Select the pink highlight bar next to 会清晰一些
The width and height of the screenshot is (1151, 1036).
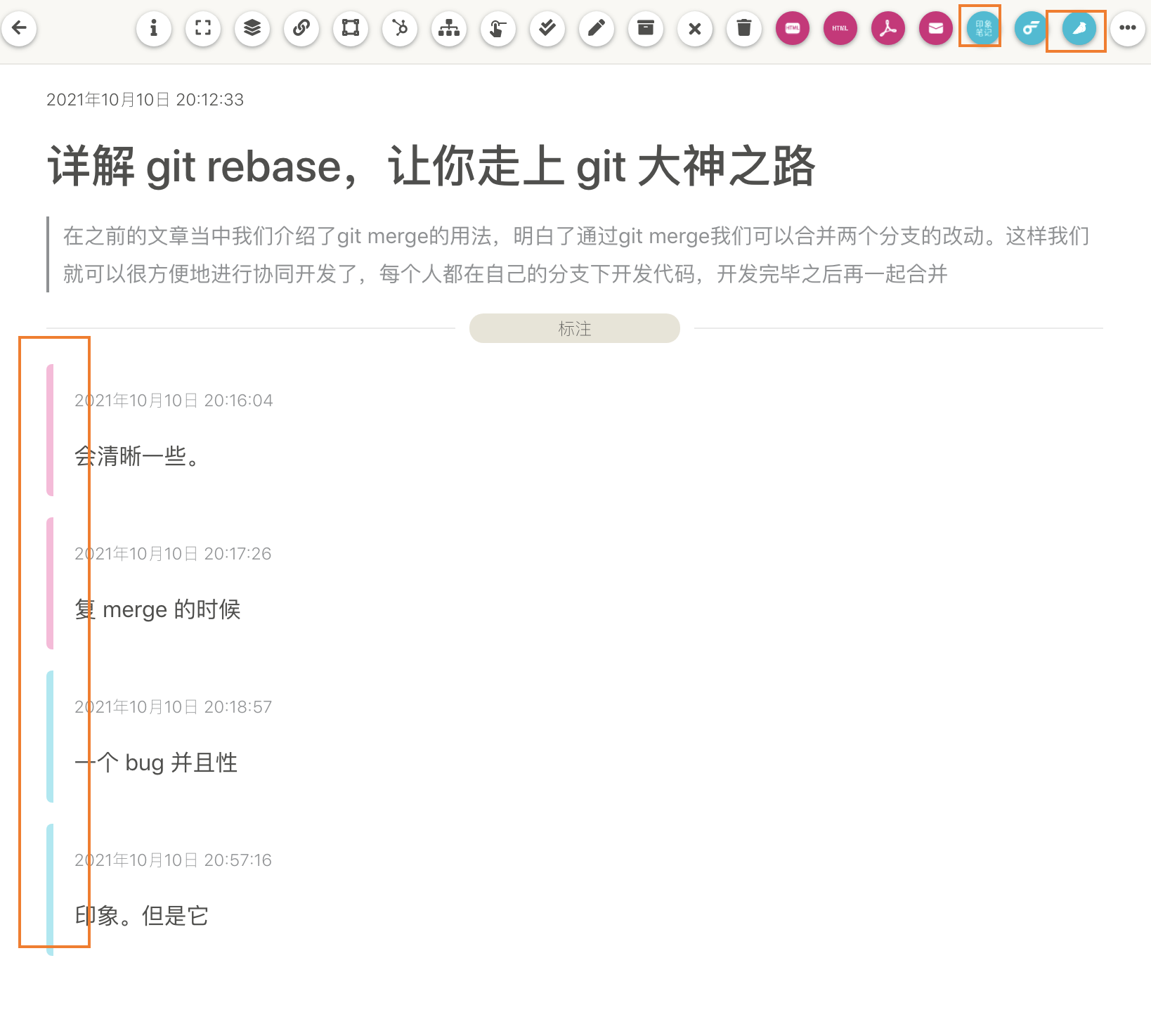50,429
